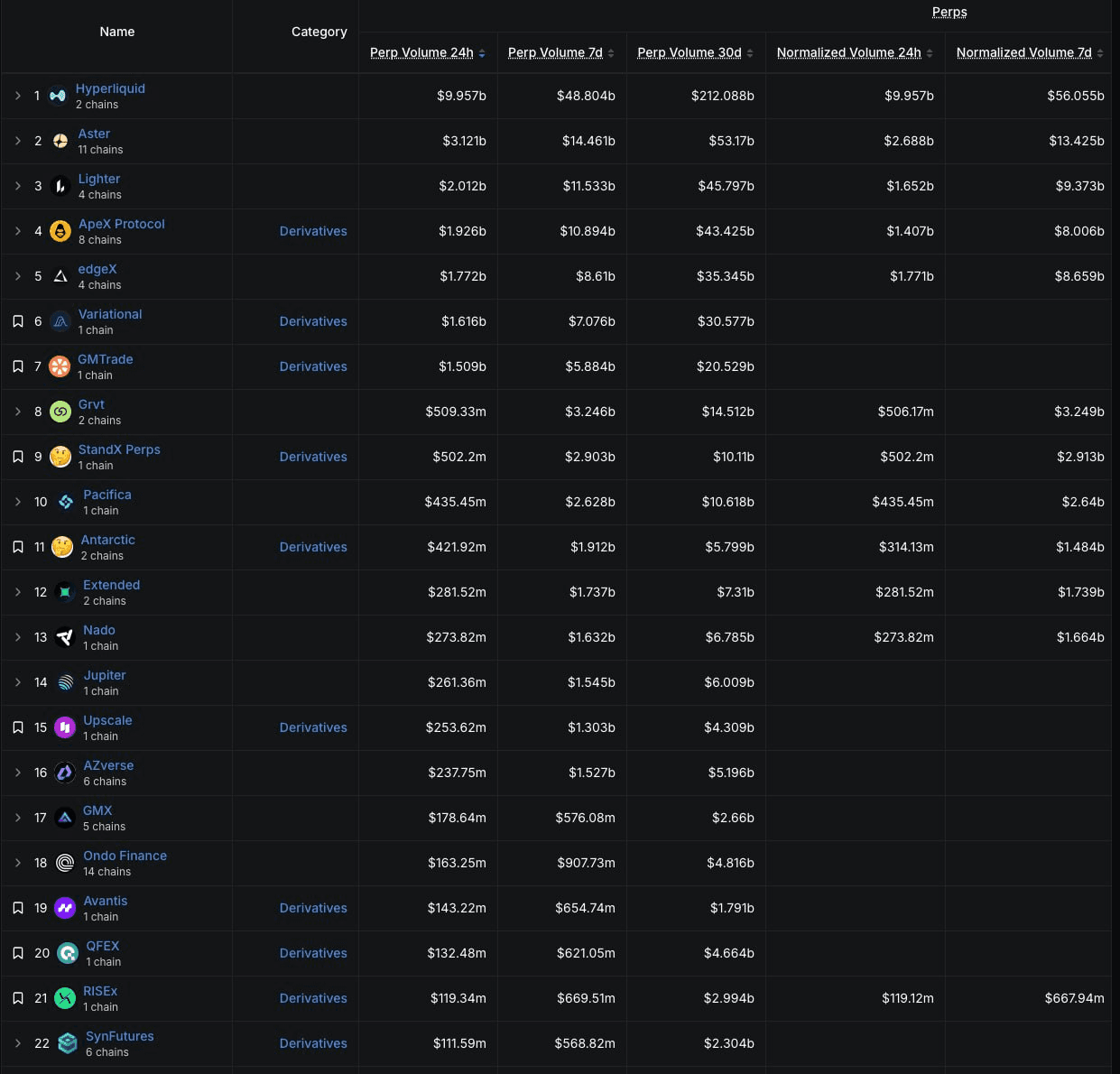Click the Nado logo icon
1120x1074 pixels.
click(65, 637)
